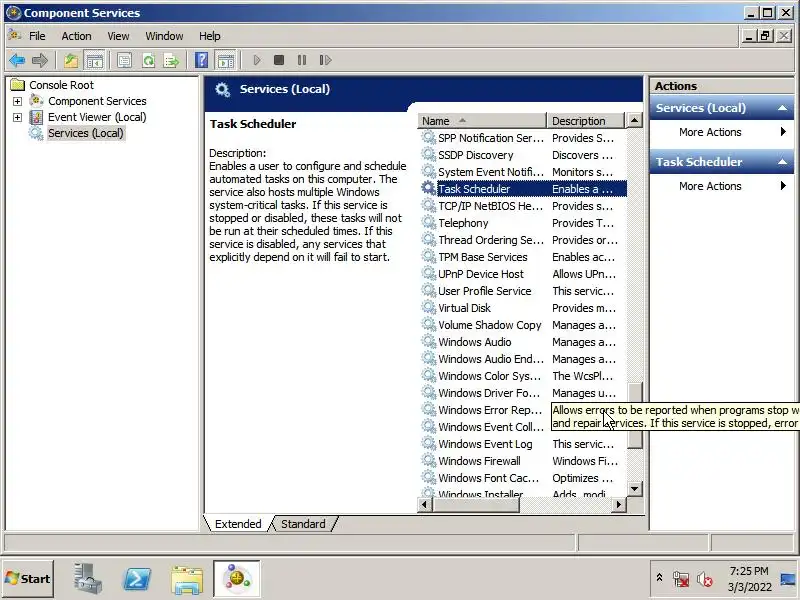Sort by the Description column header
The image size is (800, 600).
[x=585, y=121]
